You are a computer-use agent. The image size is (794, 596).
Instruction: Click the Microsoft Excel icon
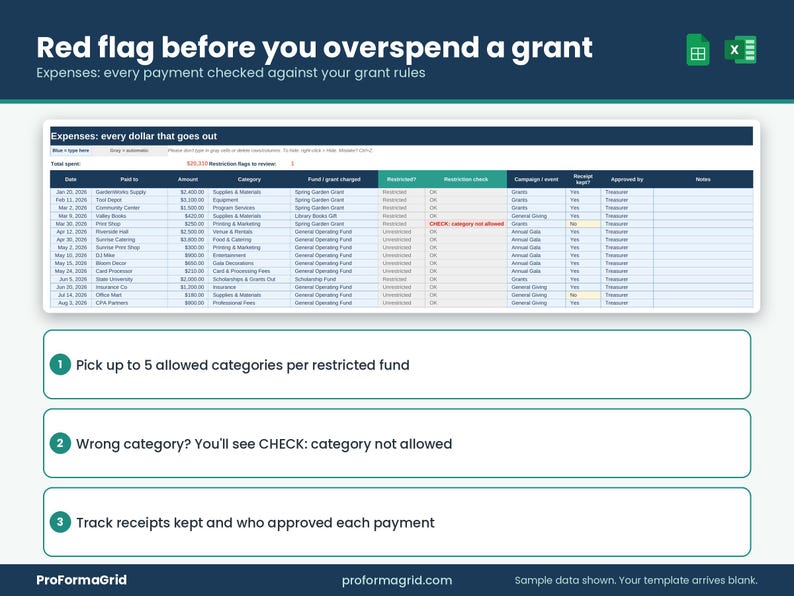[741, 50]
